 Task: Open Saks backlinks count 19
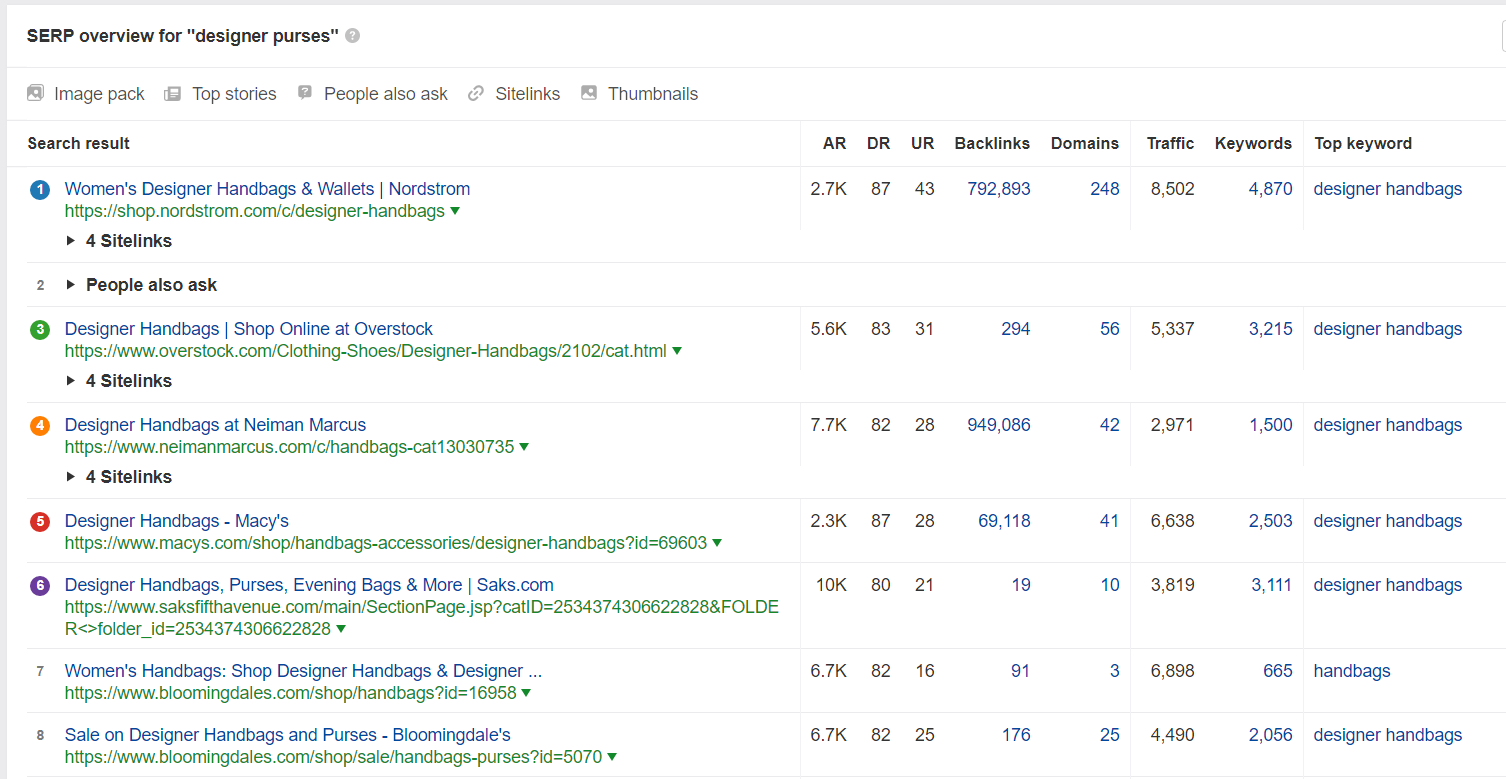point(1021,585)
